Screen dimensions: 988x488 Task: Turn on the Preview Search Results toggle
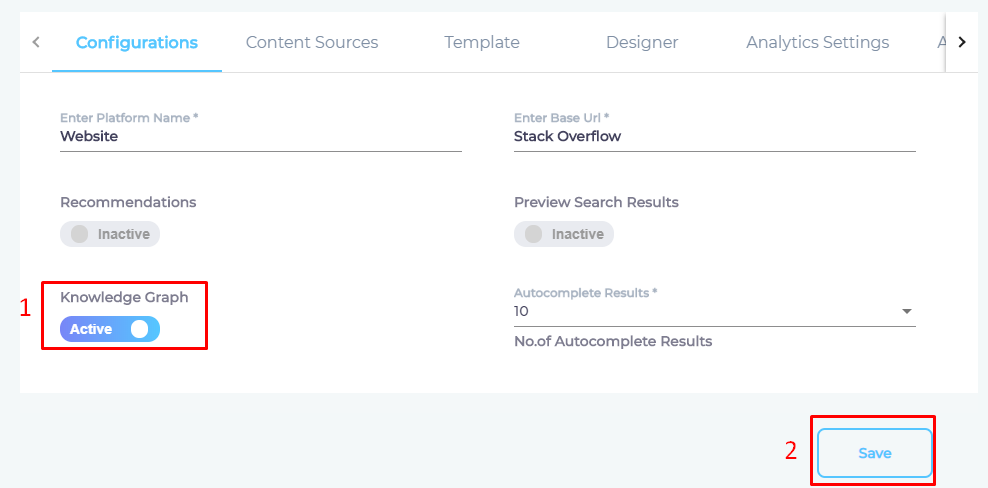564,234
